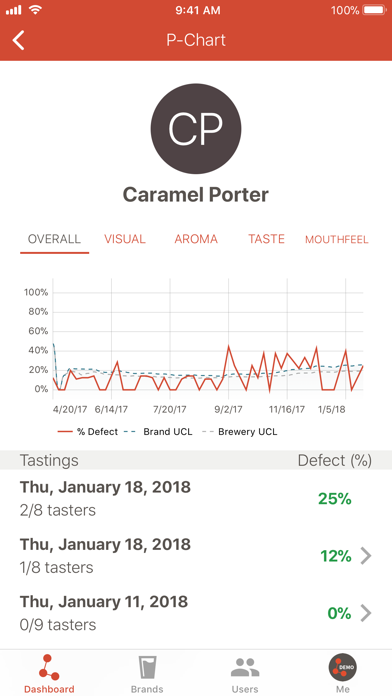392x696 pixels.
Task: Tap the Wi-Fi icon in the status bar
Action: [x=36, y=10]
